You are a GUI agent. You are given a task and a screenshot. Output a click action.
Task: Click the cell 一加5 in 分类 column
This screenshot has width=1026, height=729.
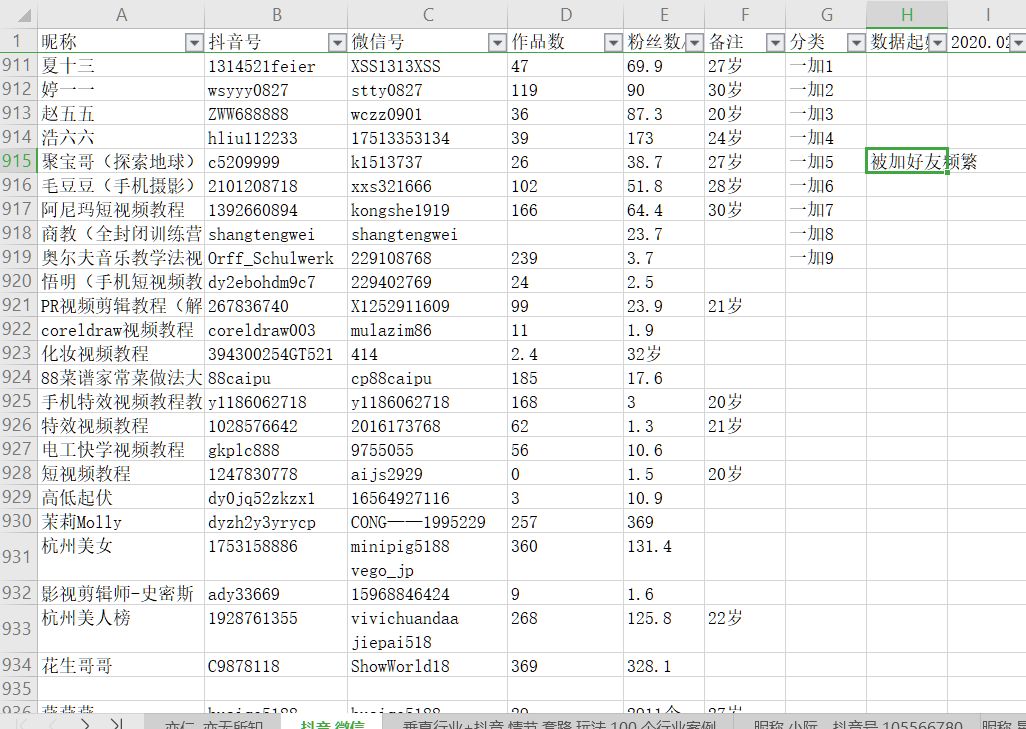click(826, 162)
